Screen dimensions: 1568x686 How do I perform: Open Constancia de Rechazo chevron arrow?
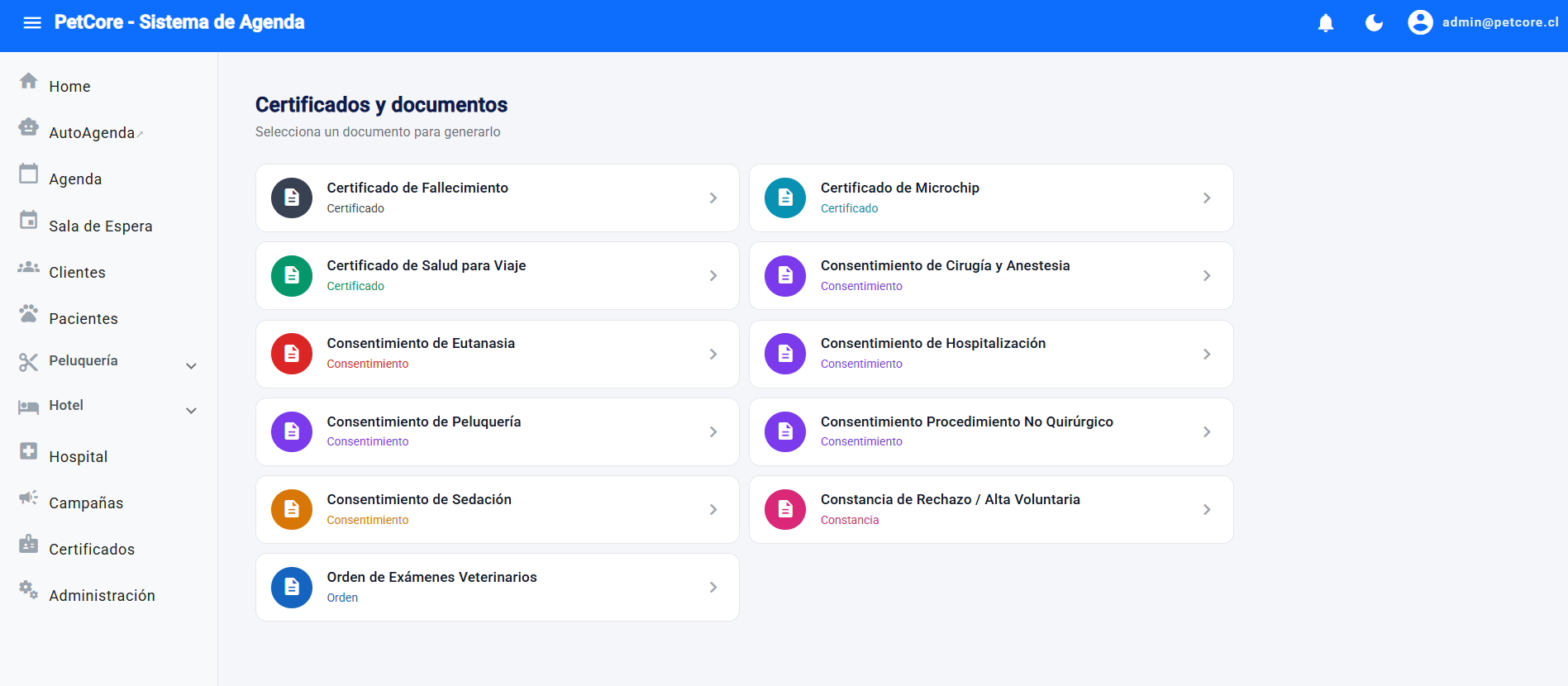[1207, 509]
